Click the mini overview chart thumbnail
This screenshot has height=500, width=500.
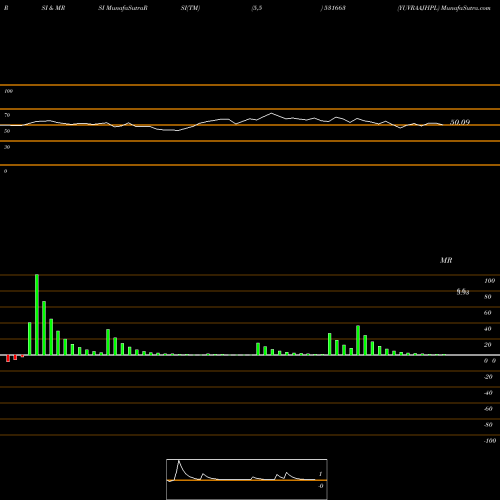click(247, 479)
